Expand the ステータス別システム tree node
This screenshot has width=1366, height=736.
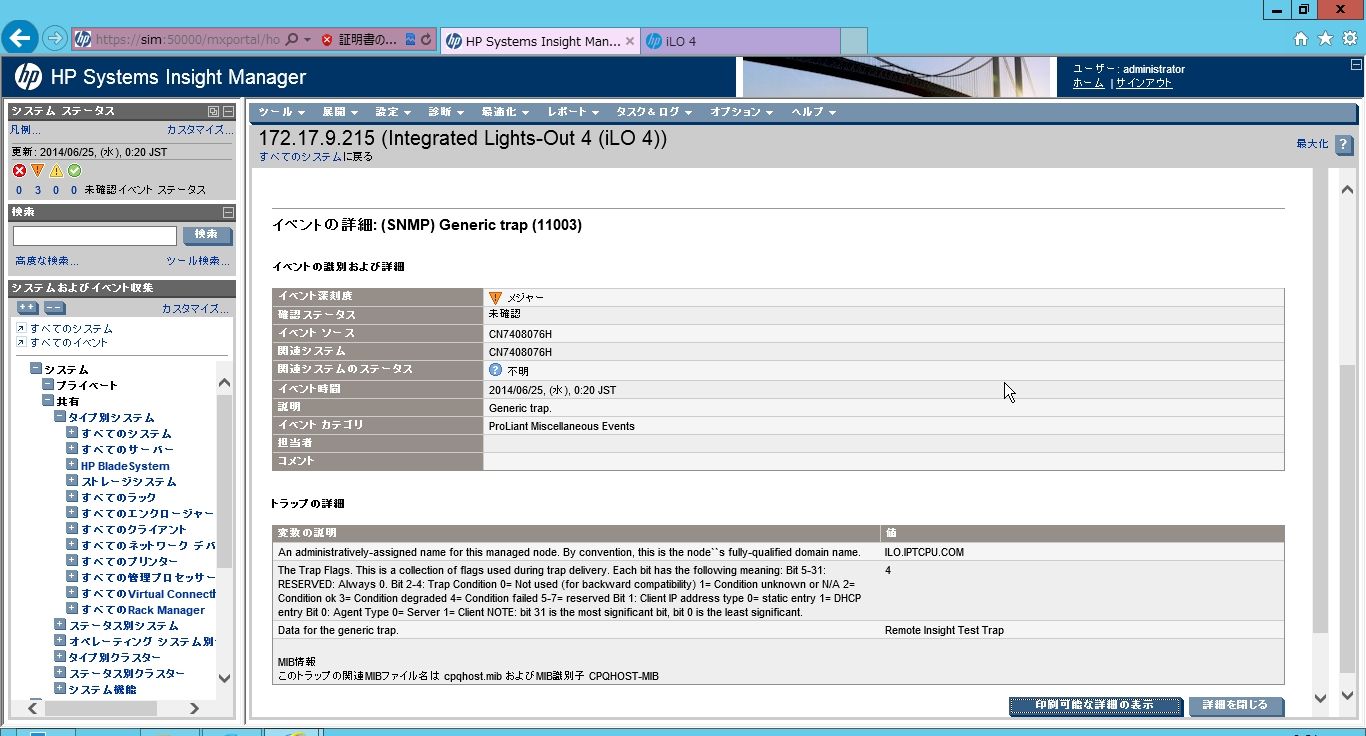[60, 625]
